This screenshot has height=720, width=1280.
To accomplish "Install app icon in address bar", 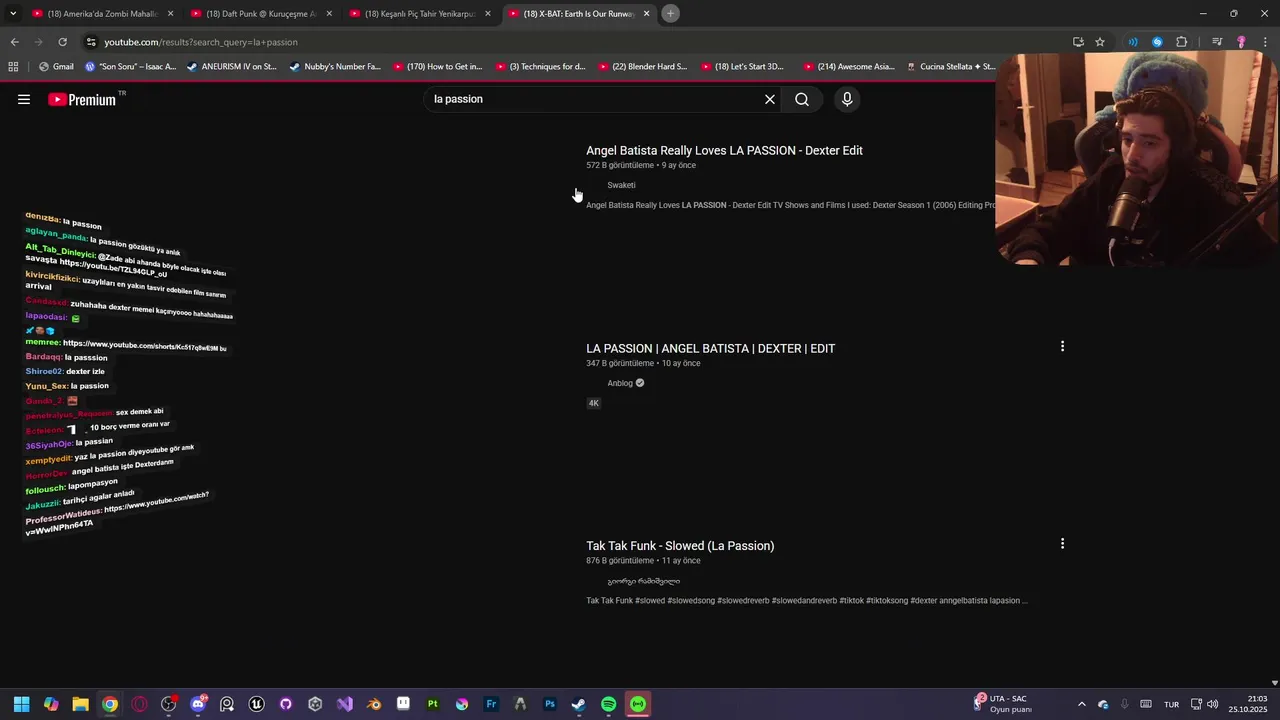I will click(x=1078, y=42).
